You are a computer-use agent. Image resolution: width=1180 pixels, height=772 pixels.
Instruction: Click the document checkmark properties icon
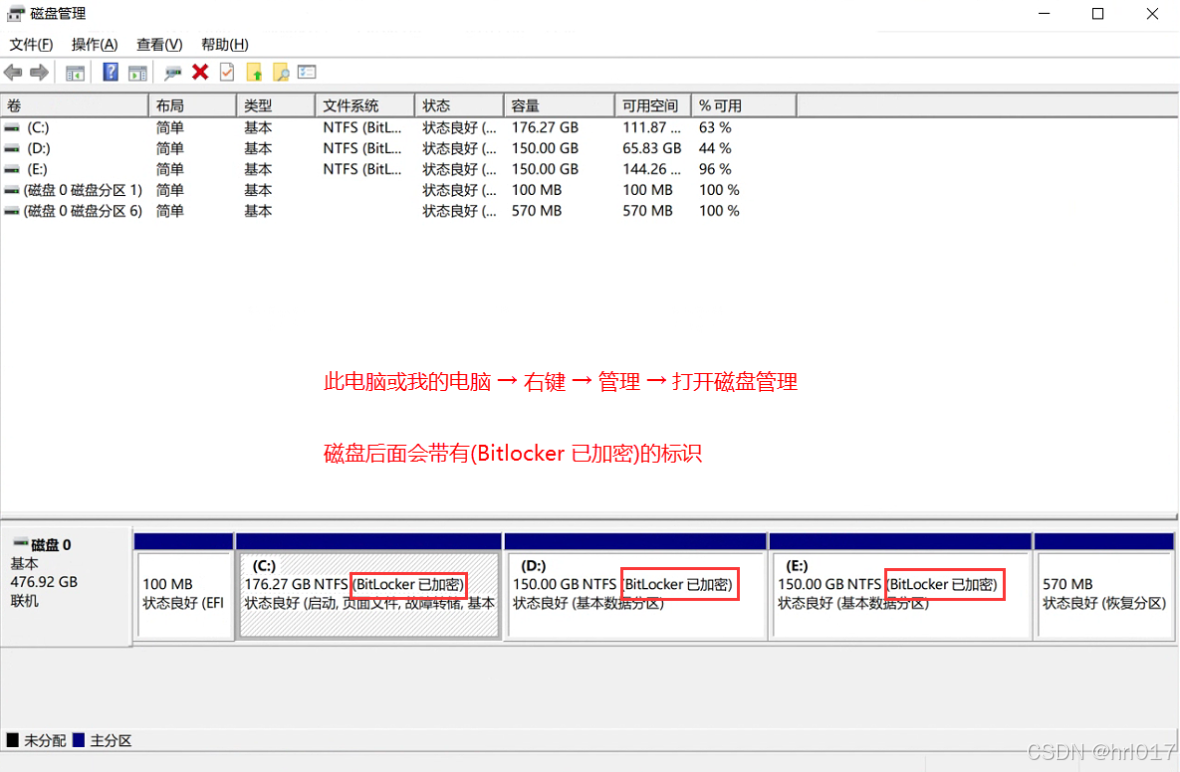[227, 72]
